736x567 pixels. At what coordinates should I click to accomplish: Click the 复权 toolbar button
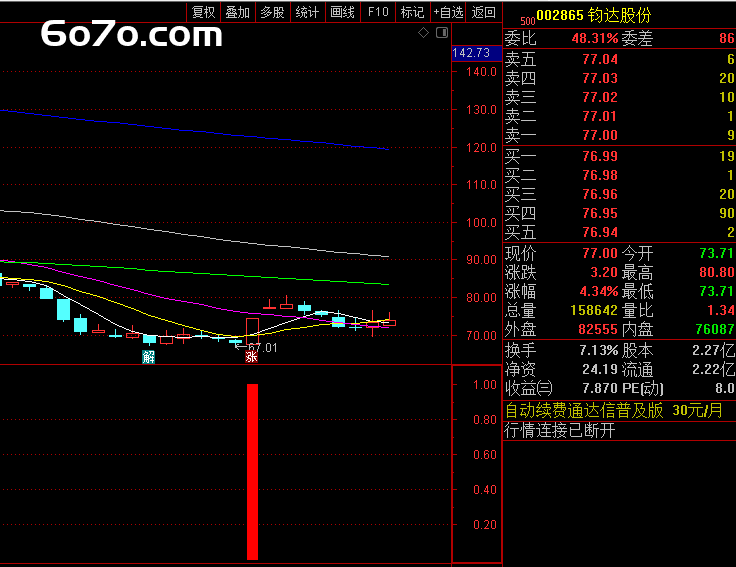click(x=203, y=12)
